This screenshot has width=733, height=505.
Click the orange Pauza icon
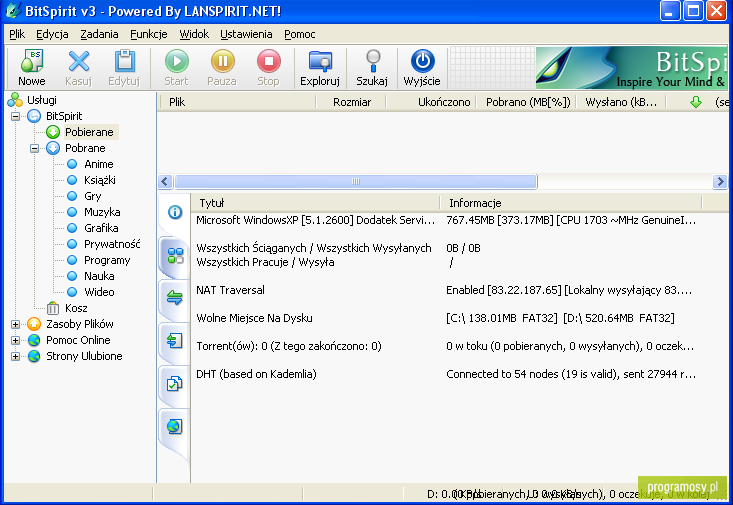click(x=223, y=61)
